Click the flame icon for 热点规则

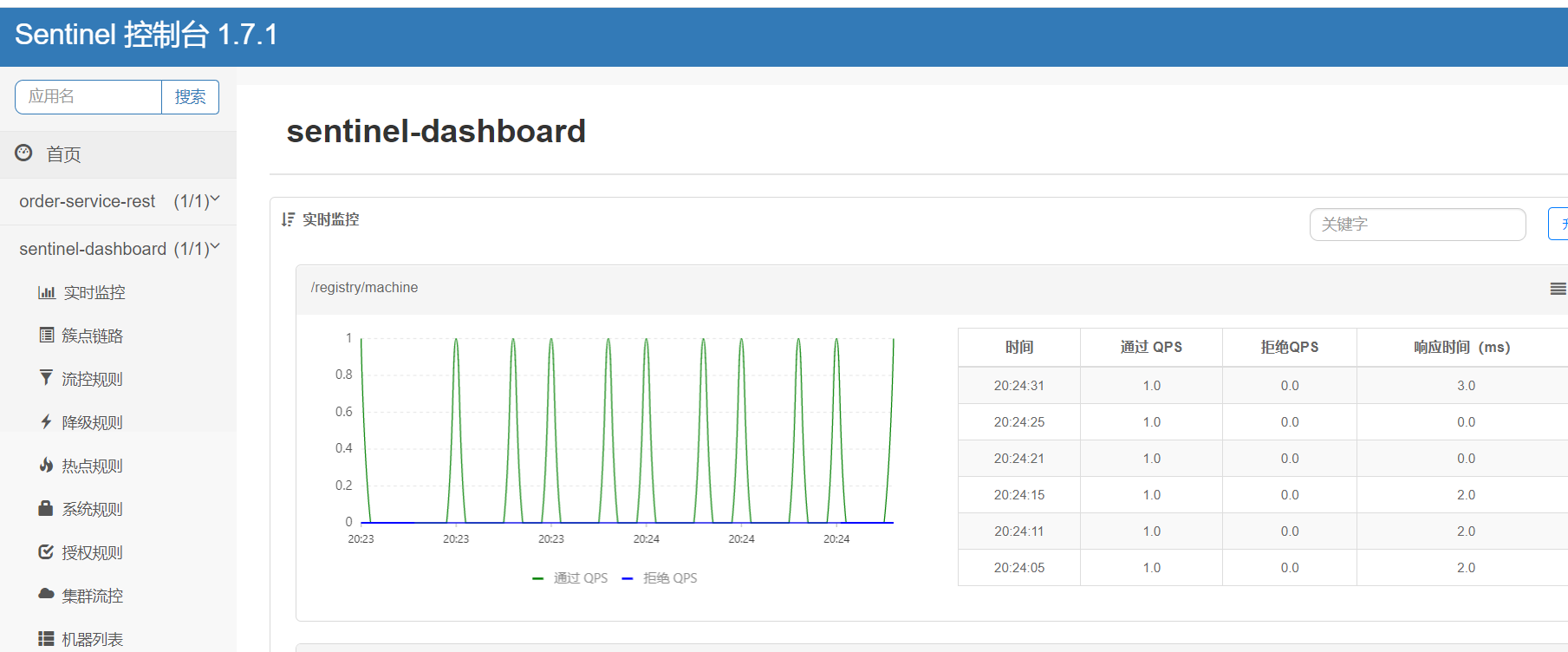tap(46, 465)
